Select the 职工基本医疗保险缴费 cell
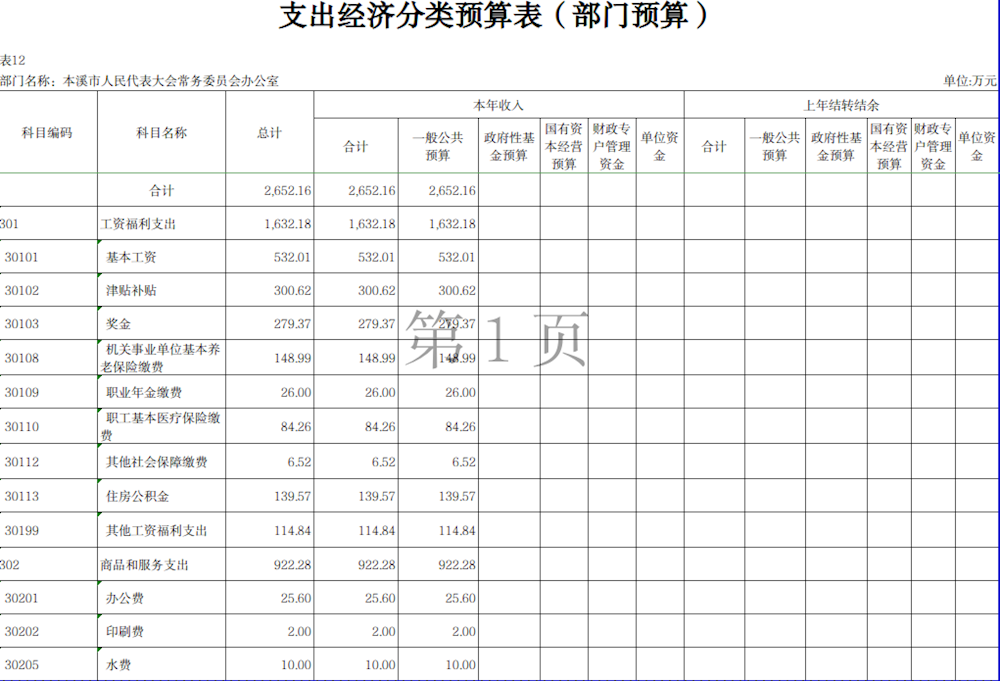This screenshot has height=681, width=1000. (x=160, y=427)
